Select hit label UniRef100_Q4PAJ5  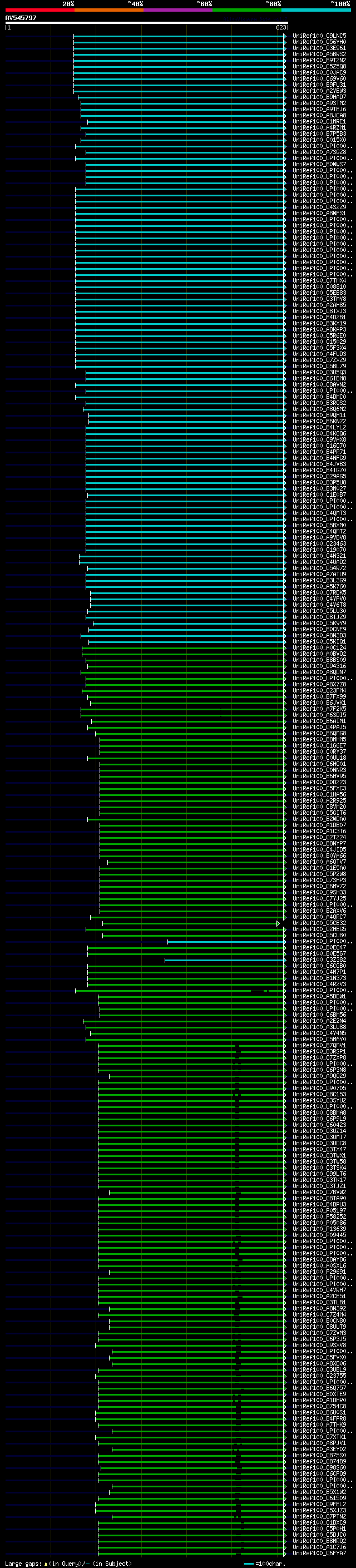click(x=319, y=727)
